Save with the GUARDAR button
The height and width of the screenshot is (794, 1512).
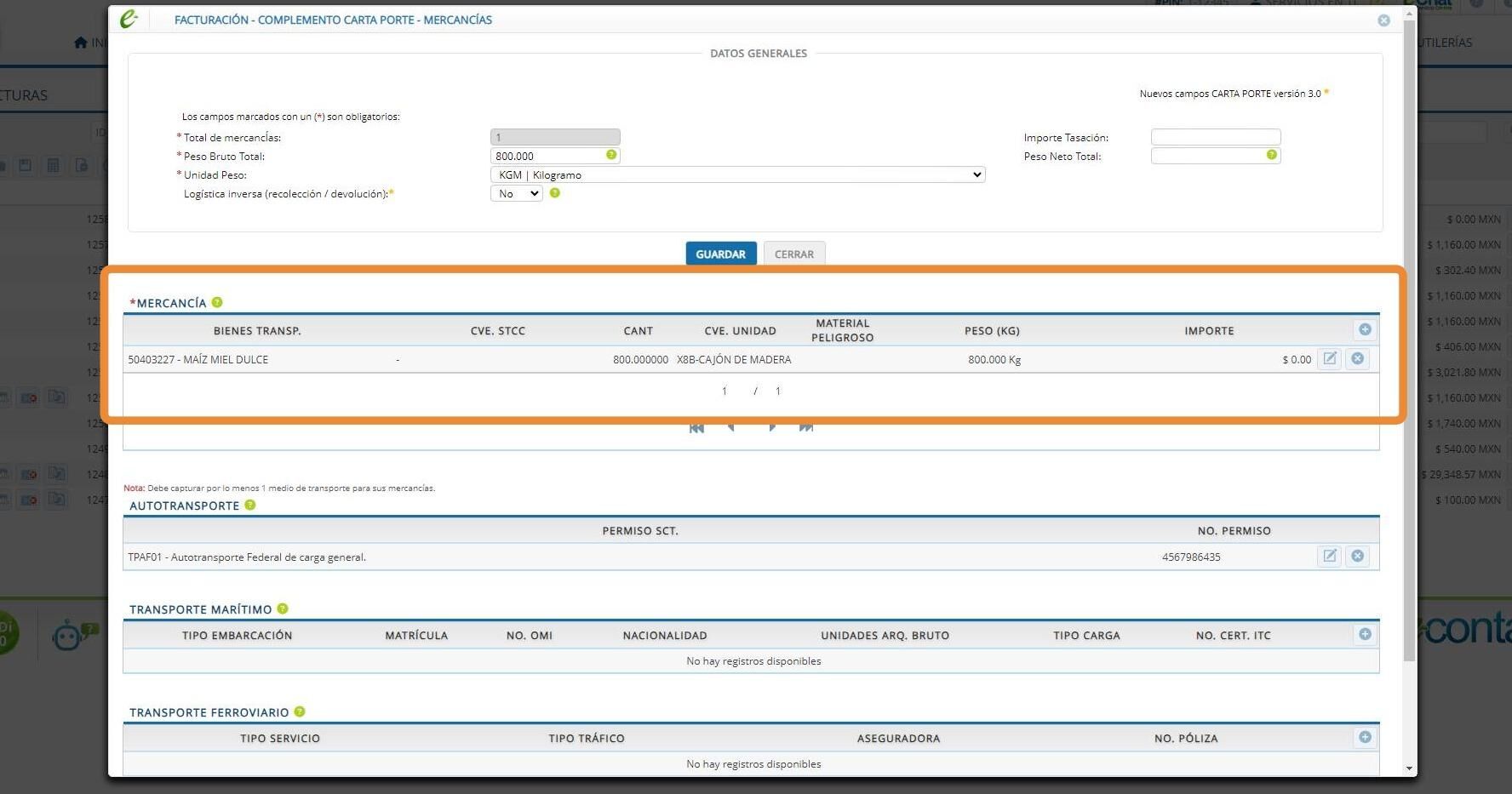click(x=721, y=254)
